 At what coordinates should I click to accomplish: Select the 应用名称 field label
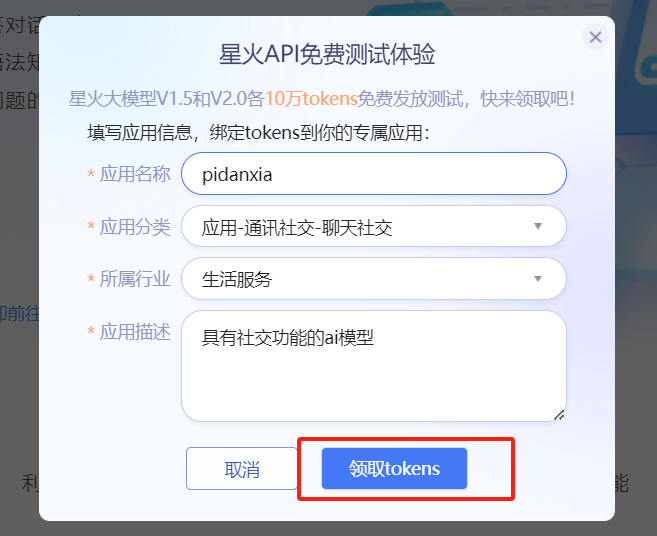tap(135, 174)
